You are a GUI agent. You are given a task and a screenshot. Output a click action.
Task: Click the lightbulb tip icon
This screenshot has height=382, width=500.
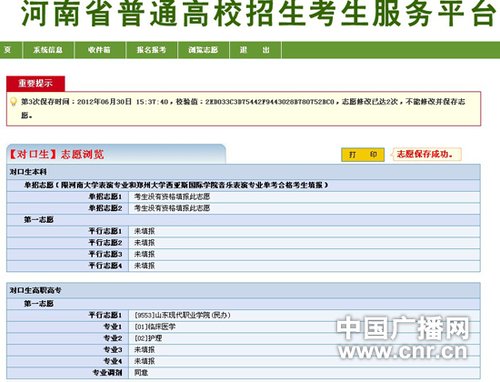click(x=13, y=101)
